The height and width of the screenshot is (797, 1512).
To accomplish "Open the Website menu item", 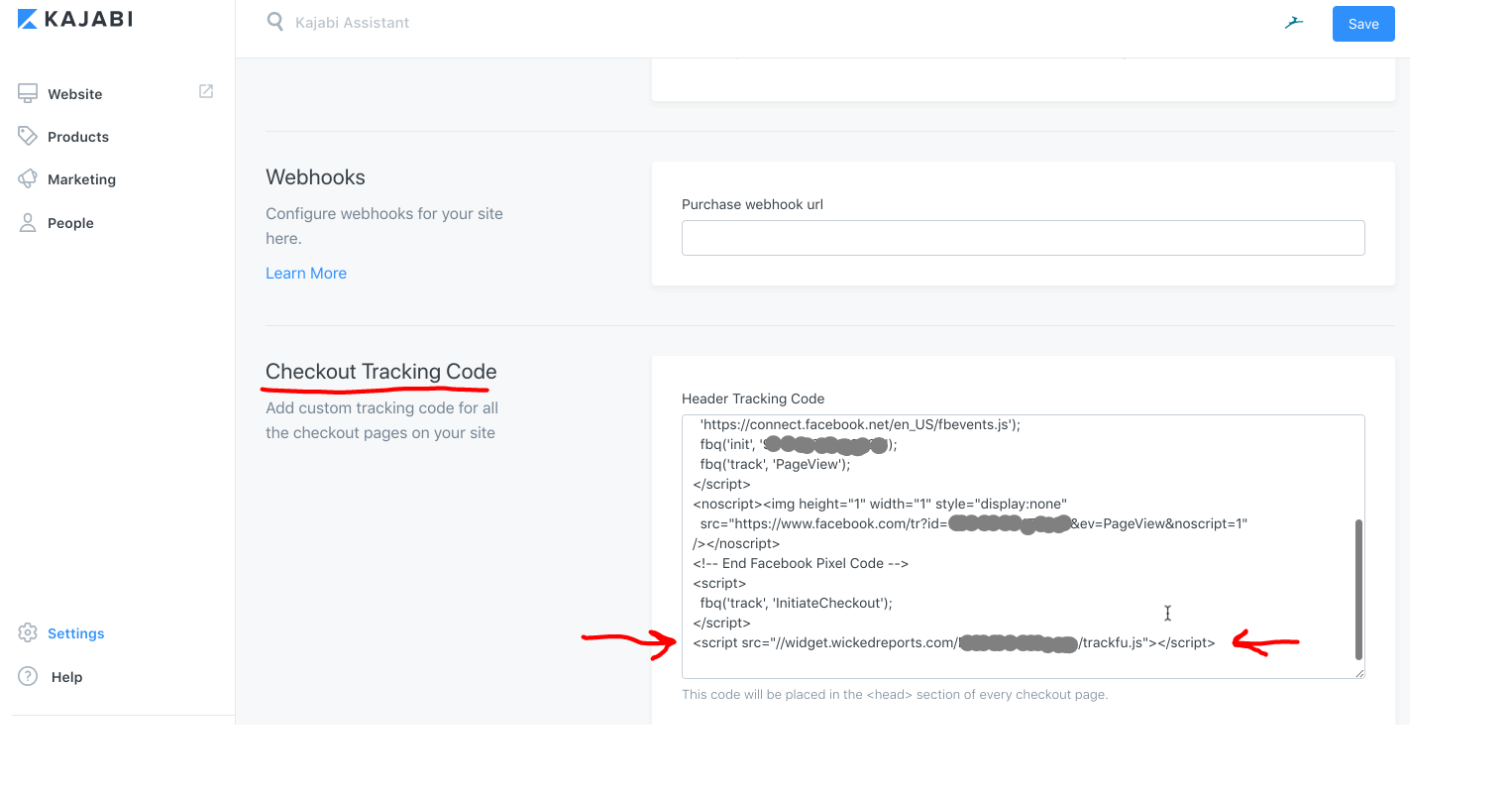I will pyautogui.click(x=75, y=94).
